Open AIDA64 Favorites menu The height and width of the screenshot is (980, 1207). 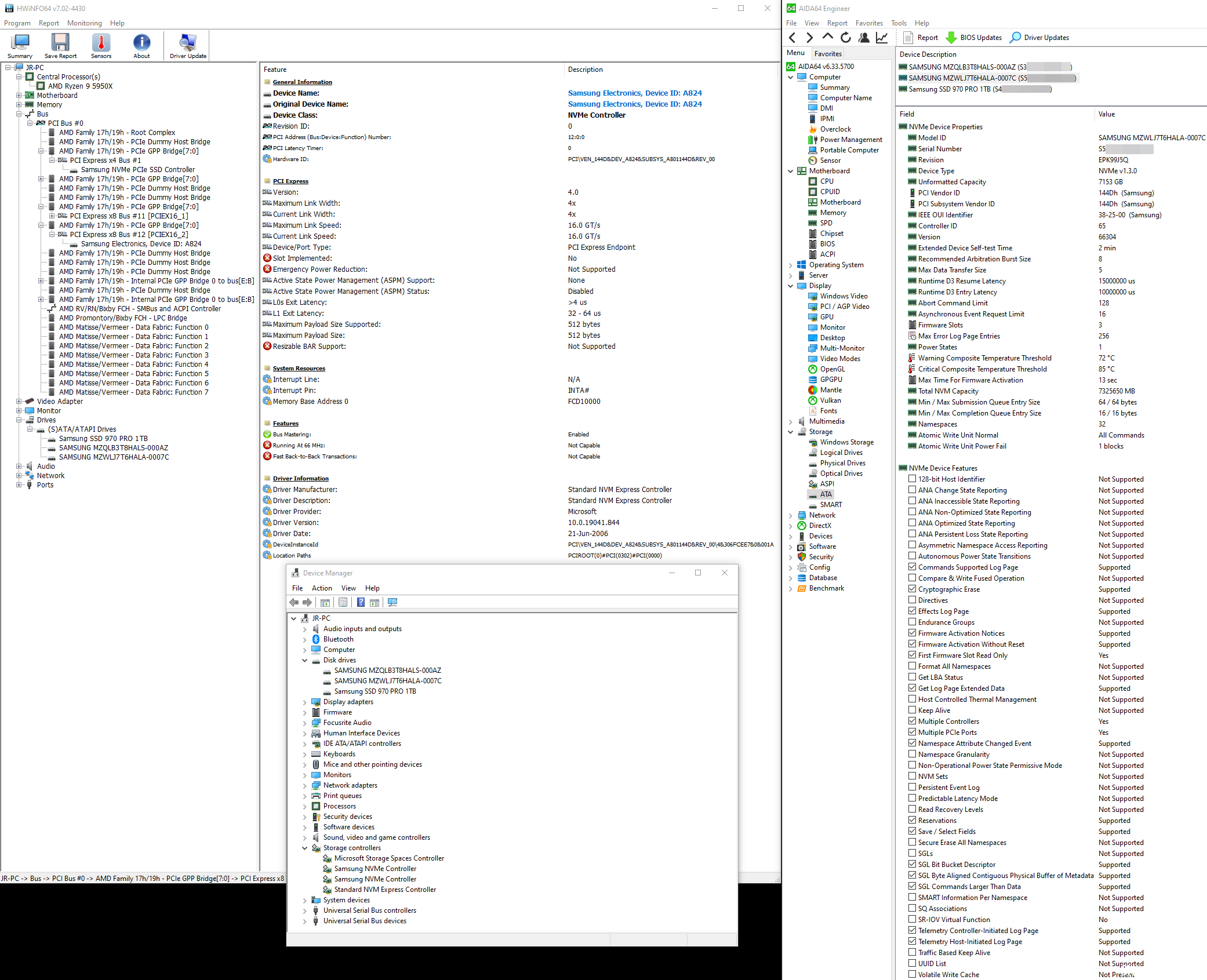coord(869,23)
